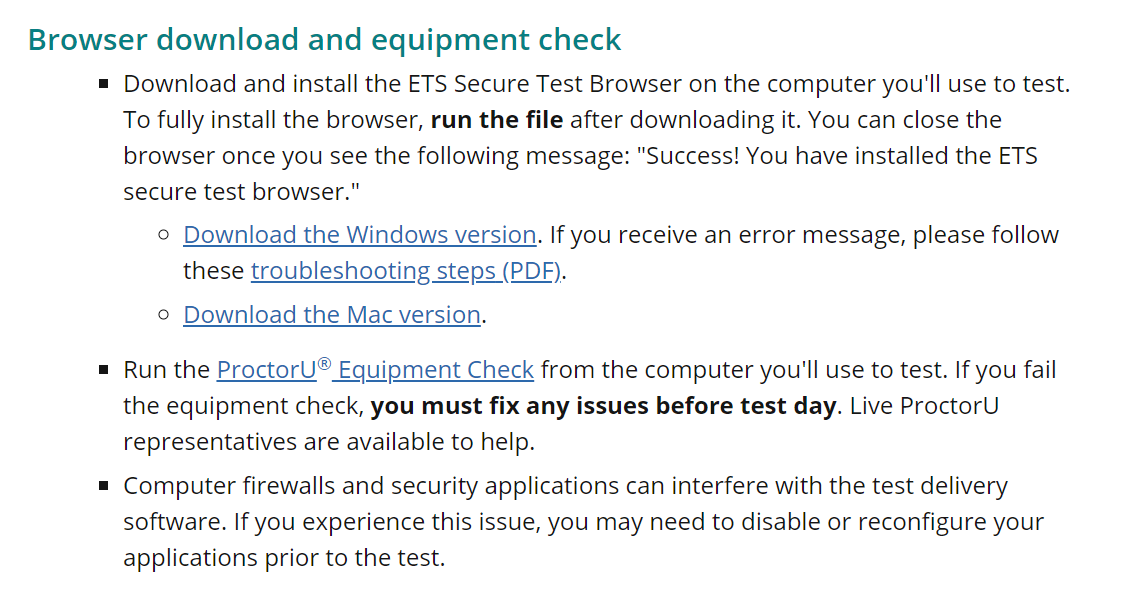
Task: Click circle bullet before Windows version link
Action: (164, 235)
